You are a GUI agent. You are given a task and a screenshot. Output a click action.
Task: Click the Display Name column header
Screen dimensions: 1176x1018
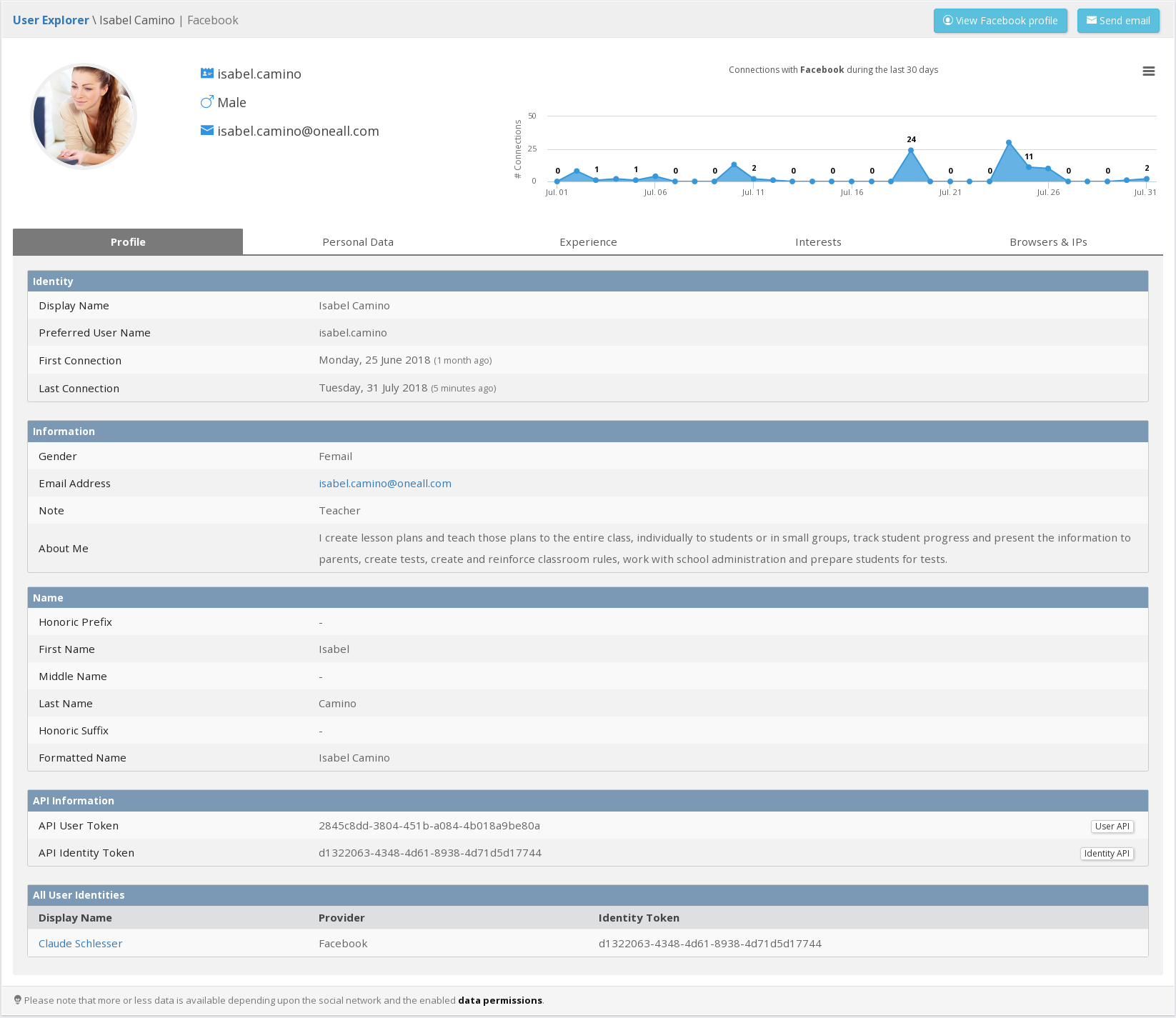(75, 918)
